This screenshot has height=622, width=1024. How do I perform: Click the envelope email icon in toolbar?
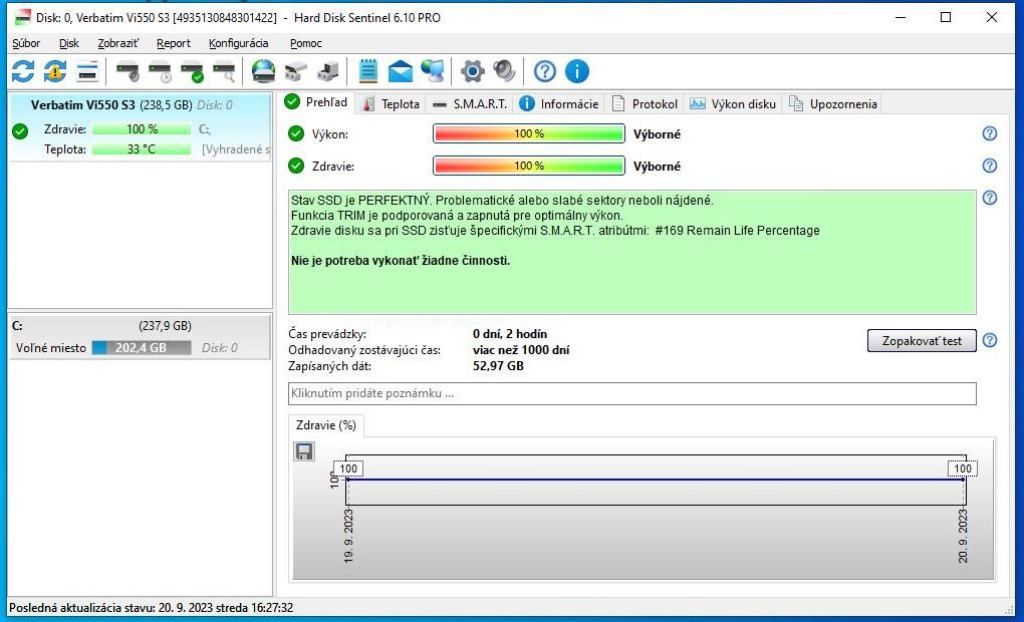point(400,71)
